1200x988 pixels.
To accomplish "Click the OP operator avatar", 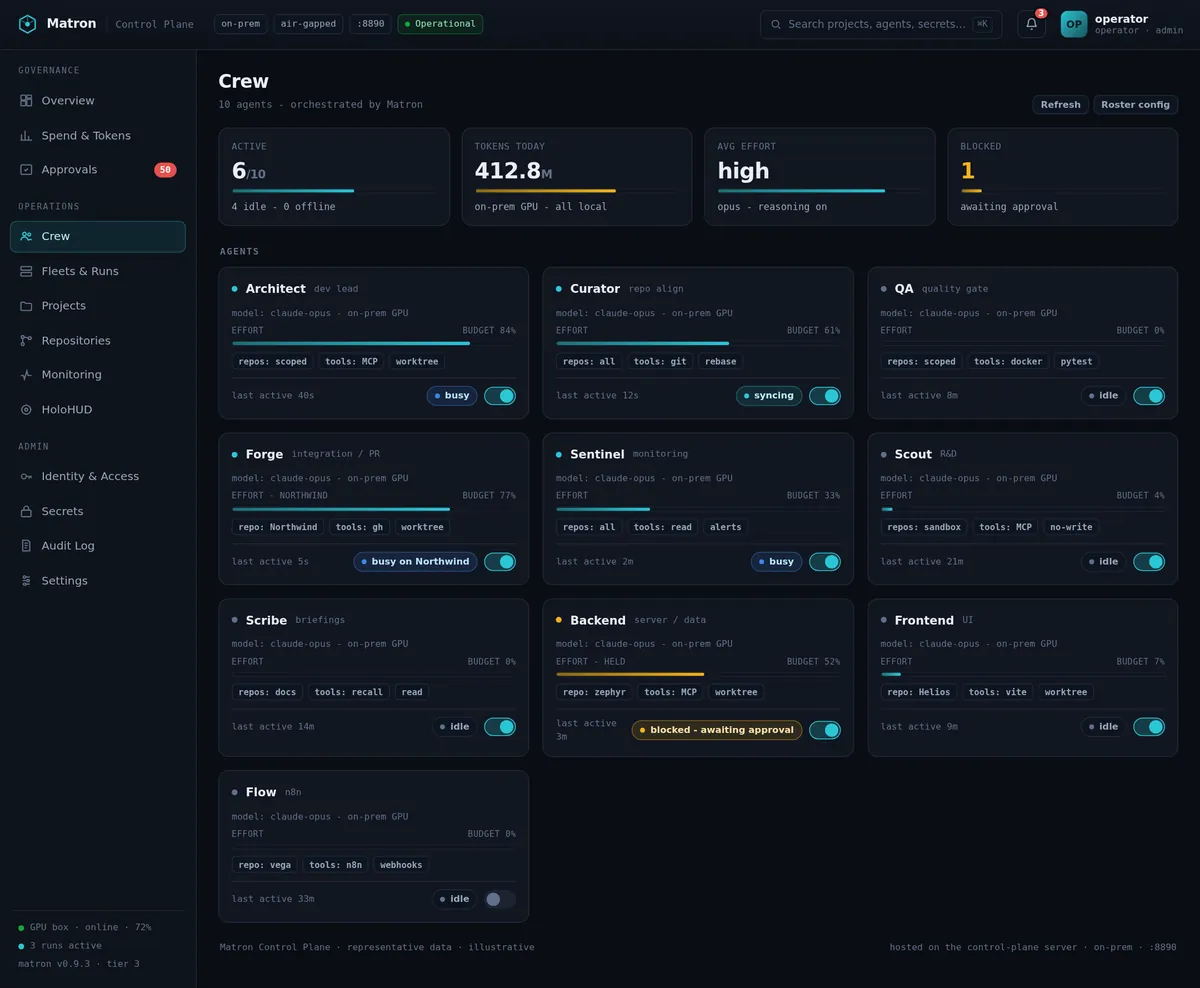I will coord(1074,24).
